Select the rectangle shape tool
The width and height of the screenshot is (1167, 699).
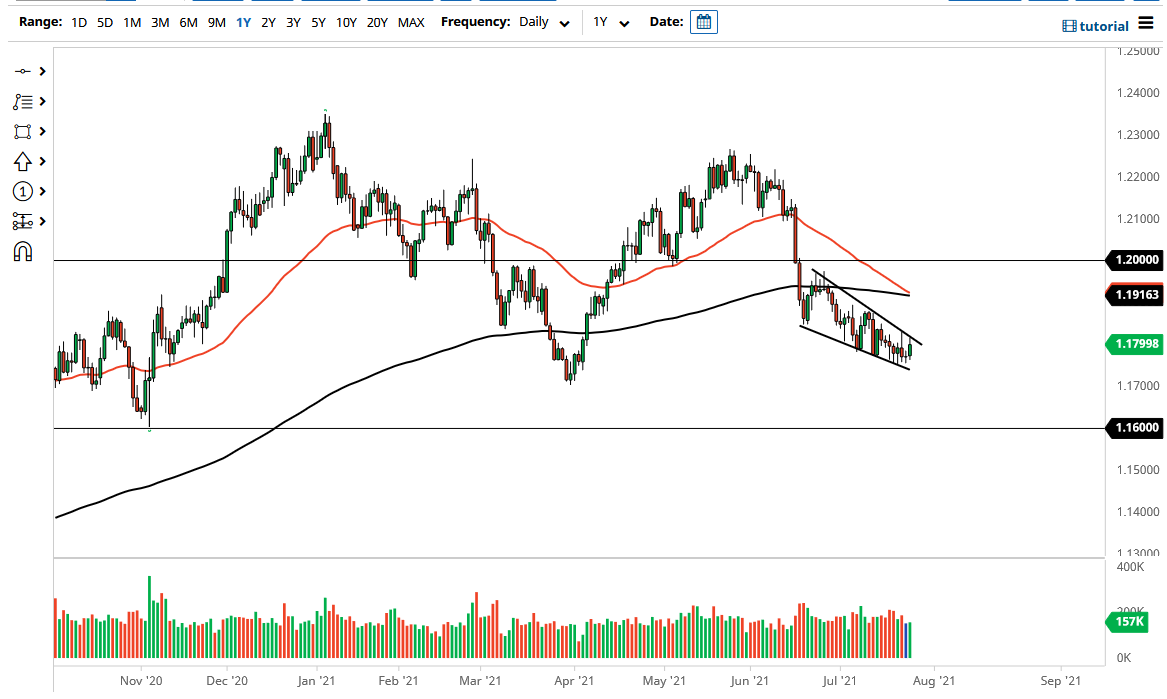click(22, 131)
